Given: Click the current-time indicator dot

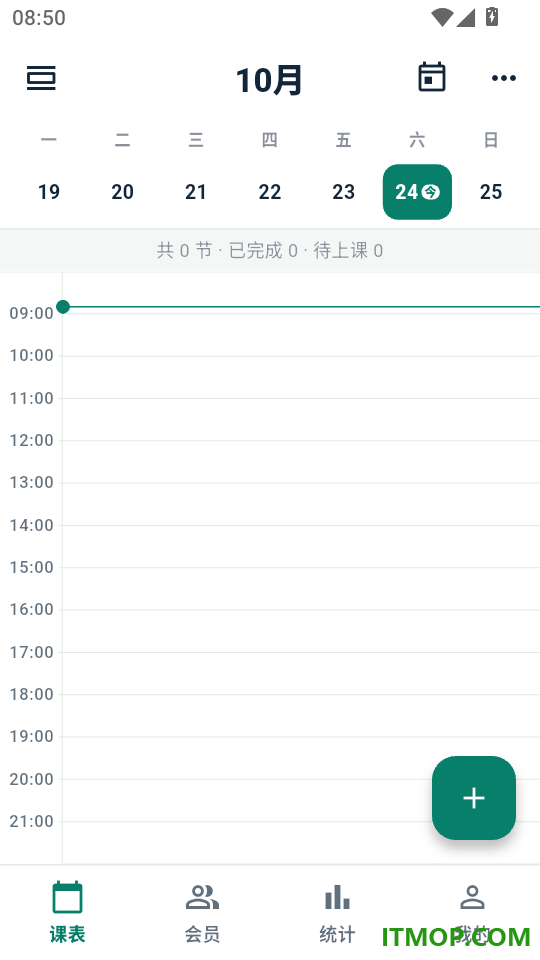Looking at the screenshot, I should 62,306.
